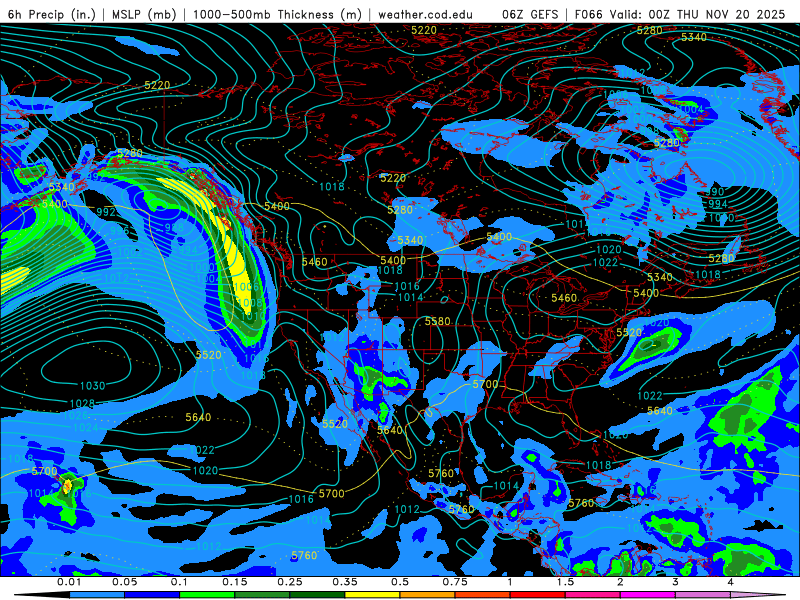Click the 'F066' forecast hour label
Viewport: 800px width, 600px height.
click(x=588, y=14)
